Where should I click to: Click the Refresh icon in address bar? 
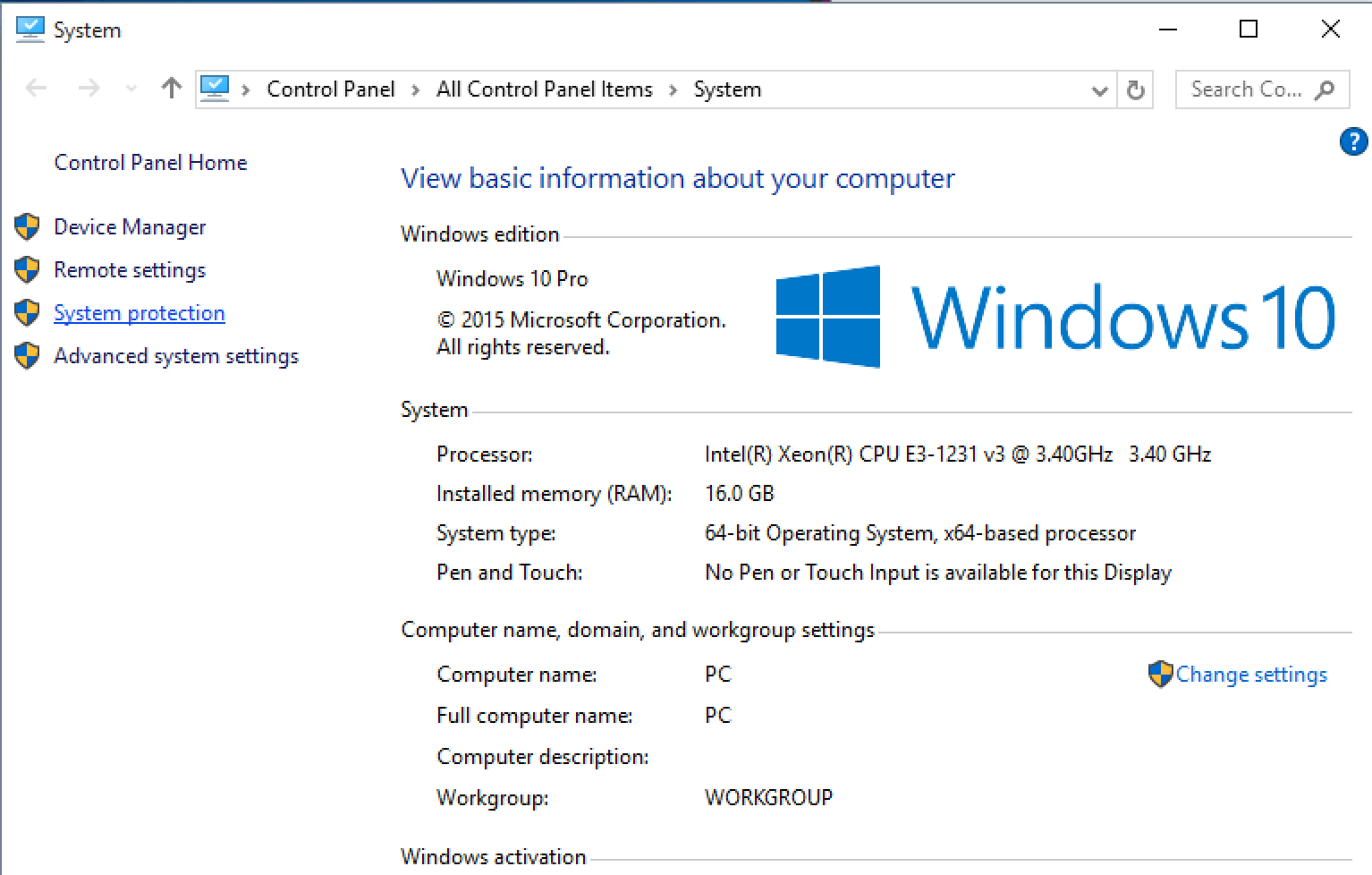coord(1135,89)
